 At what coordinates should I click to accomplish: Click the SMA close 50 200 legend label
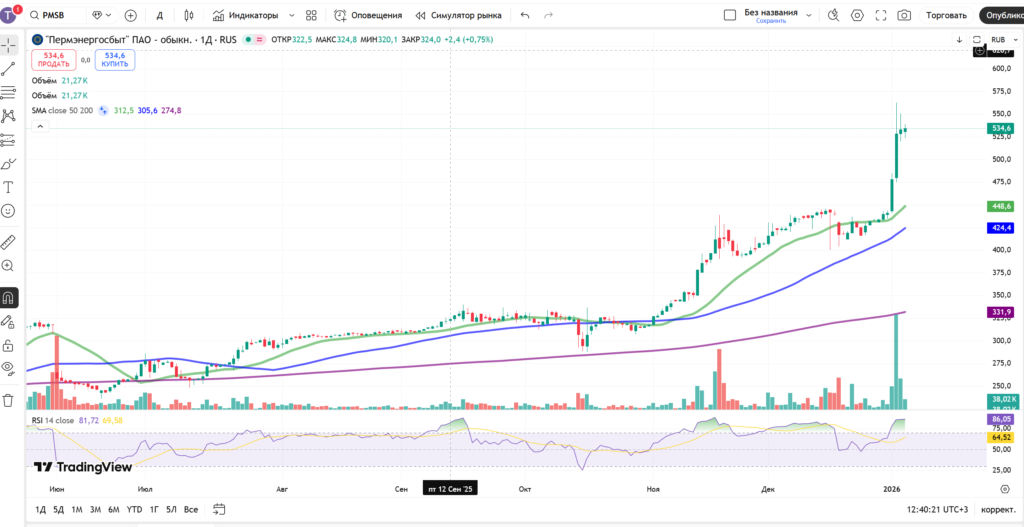point(63,111)
